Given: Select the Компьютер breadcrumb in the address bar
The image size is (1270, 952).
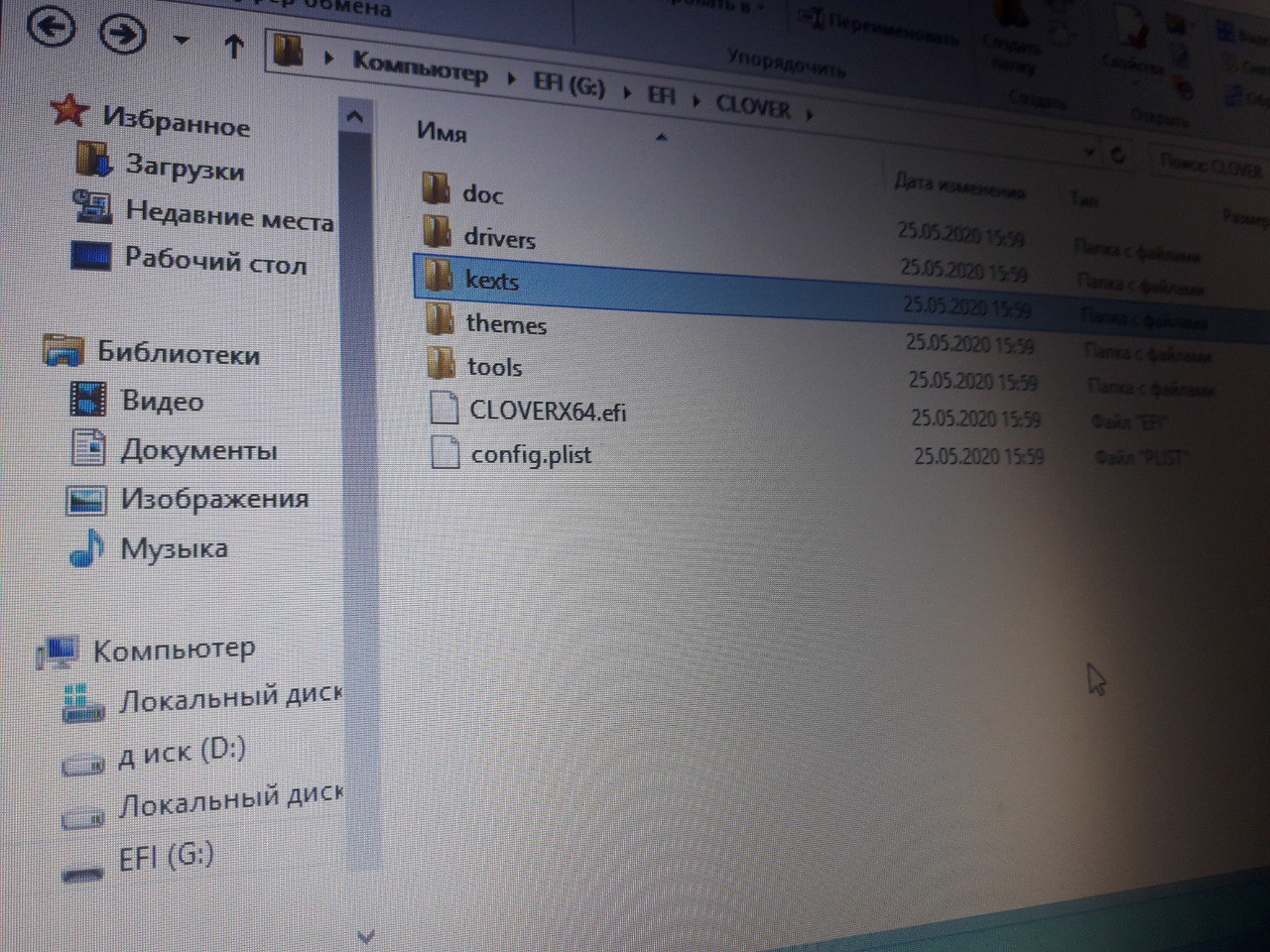Looking at the screenshot, I should [421, 67].
